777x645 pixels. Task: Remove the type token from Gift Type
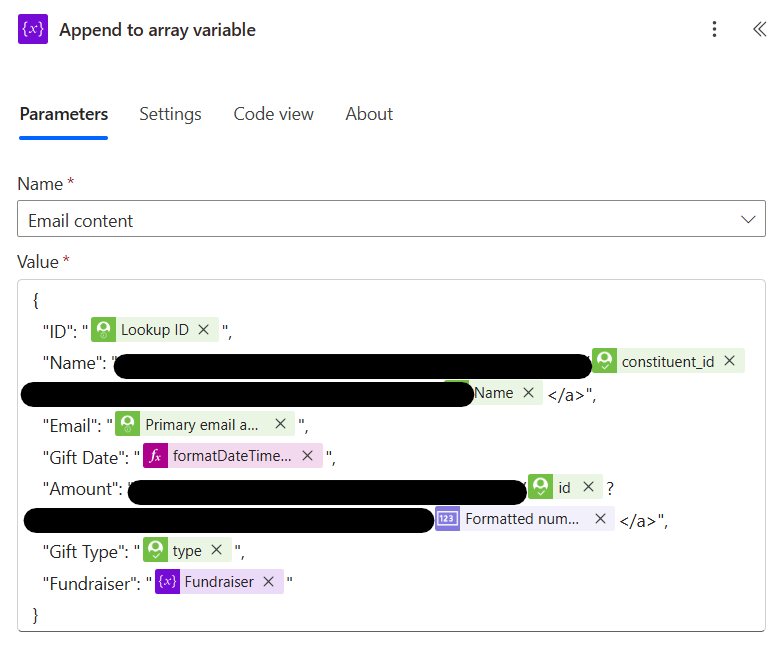tap(217, 549)
